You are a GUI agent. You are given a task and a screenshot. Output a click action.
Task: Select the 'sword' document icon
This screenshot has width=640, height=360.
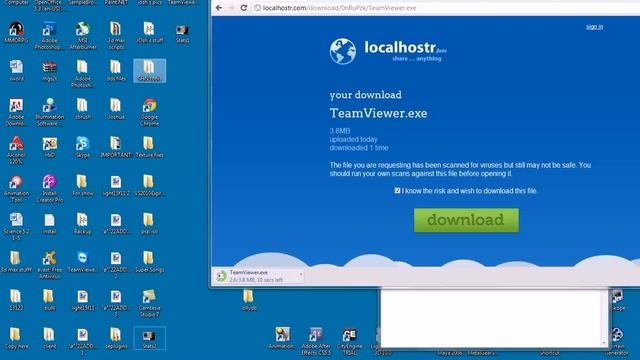[16, 71]
